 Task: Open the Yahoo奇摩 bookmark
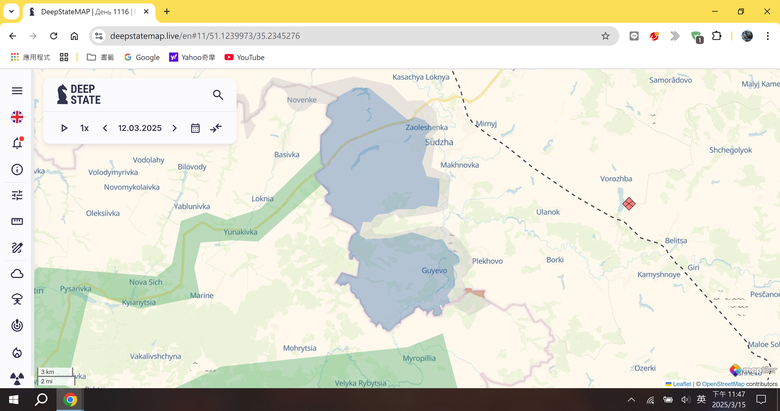coord(192,57)
